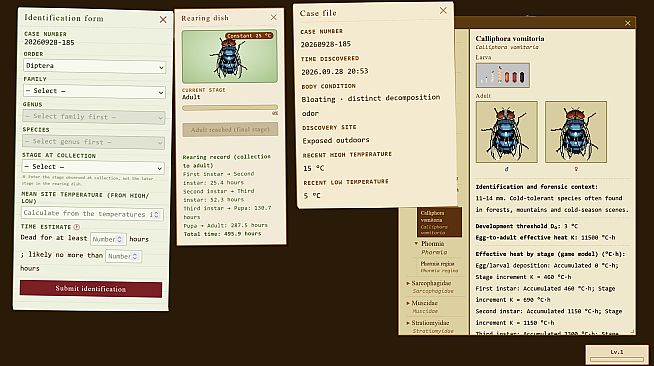Click the Submit identification button
The height and width of the screenshot is (366, 654).
click(x=91, y=289)
